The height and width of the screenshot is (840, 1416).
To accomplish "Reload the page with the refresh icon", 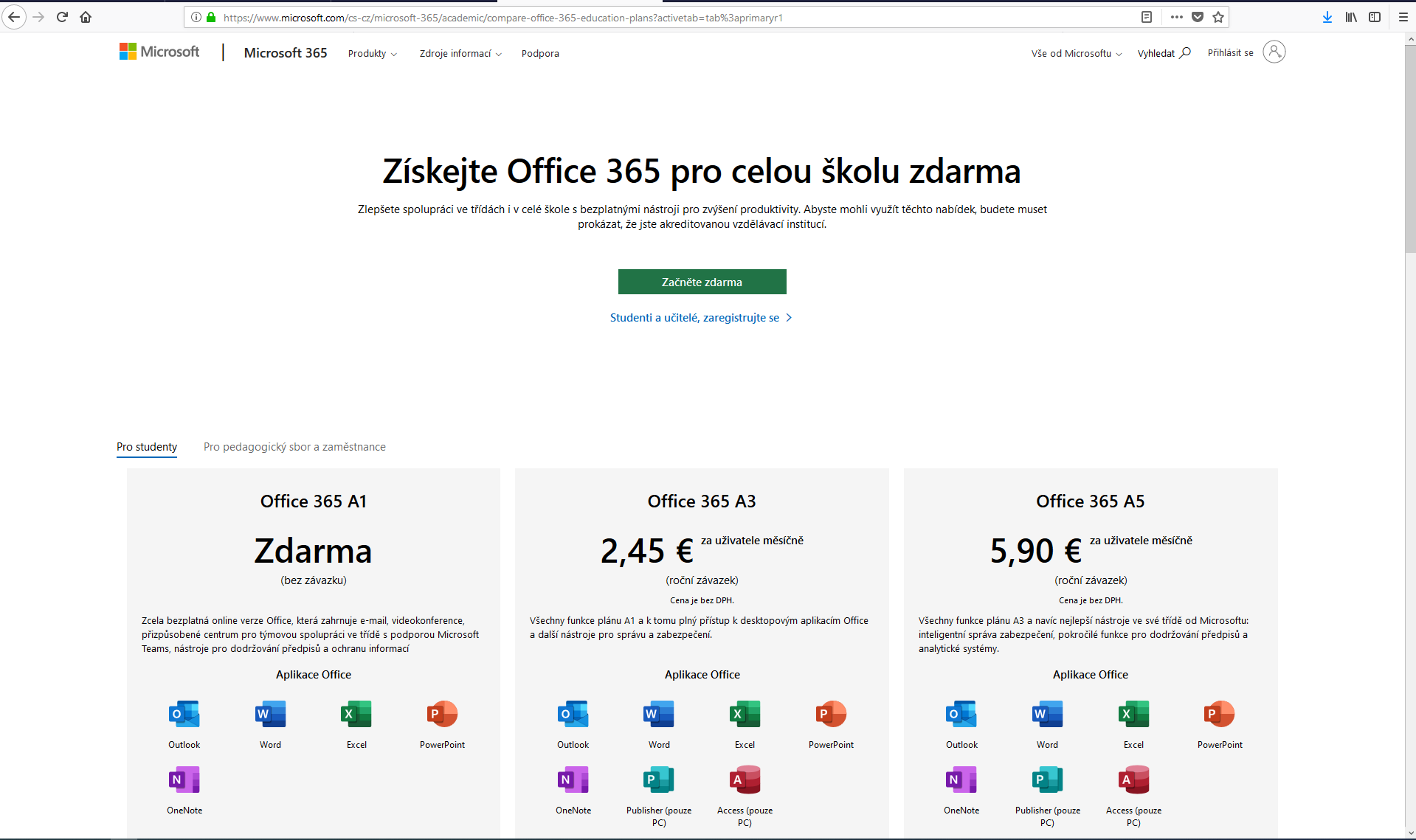I will 62,17.
